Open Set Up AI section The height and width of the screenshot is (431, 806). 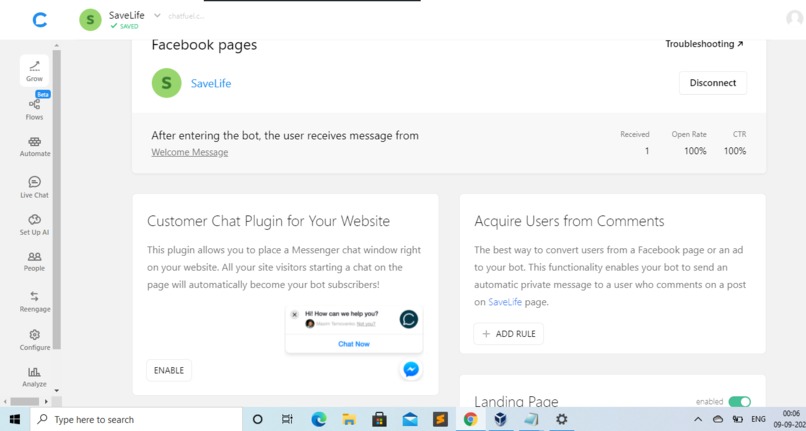[34, 225]
